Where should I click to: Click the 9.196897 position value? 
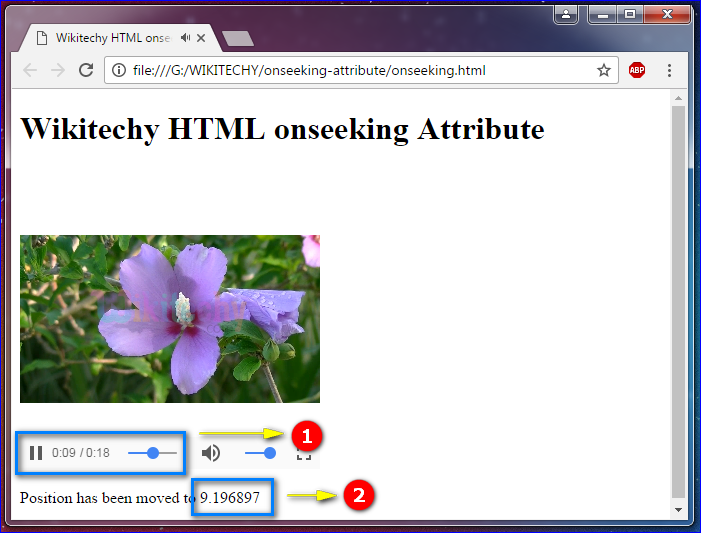click(x=230, y=498)
